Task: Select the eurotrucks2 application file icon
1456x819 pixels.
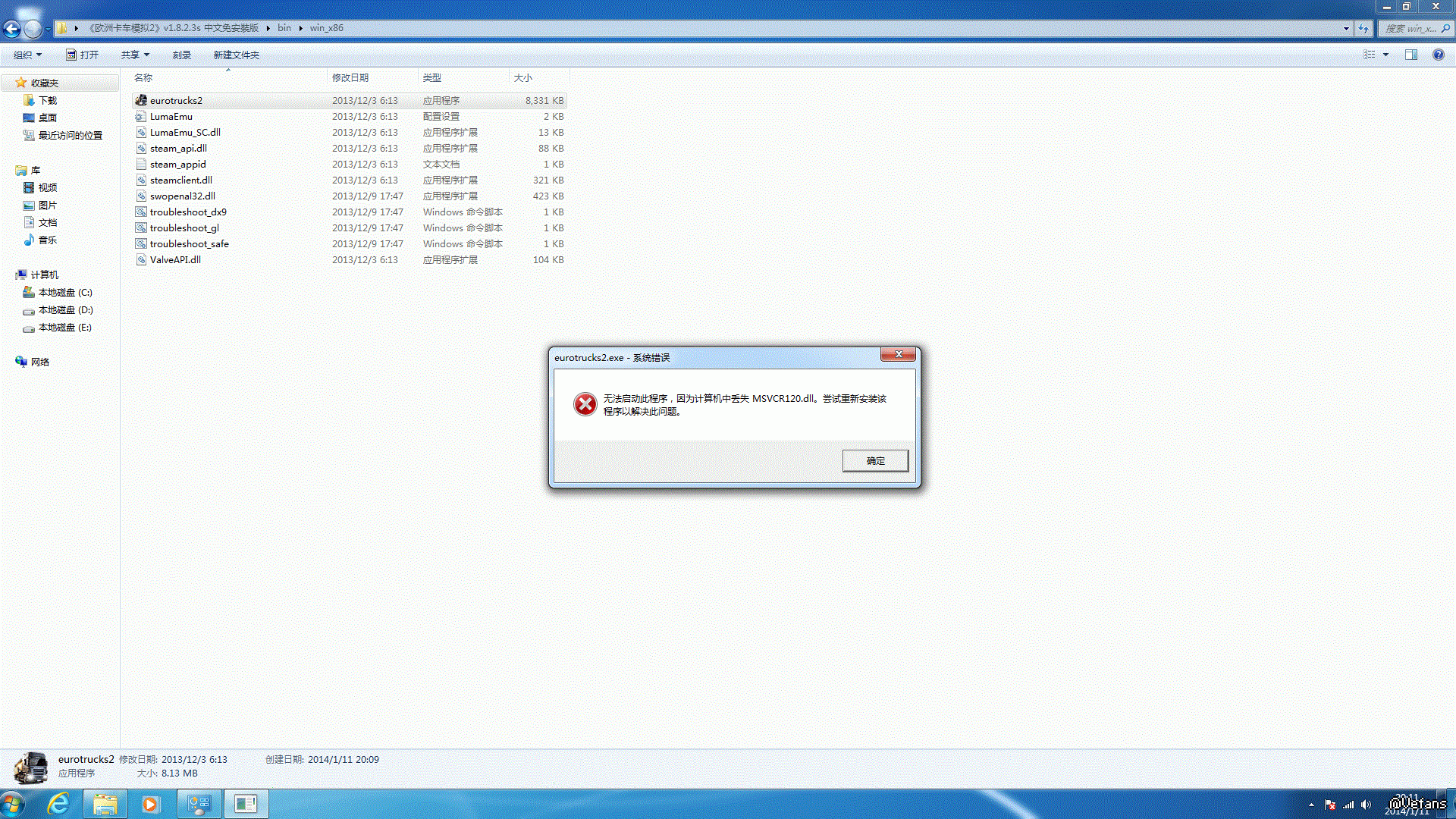Action: (141, 100)
